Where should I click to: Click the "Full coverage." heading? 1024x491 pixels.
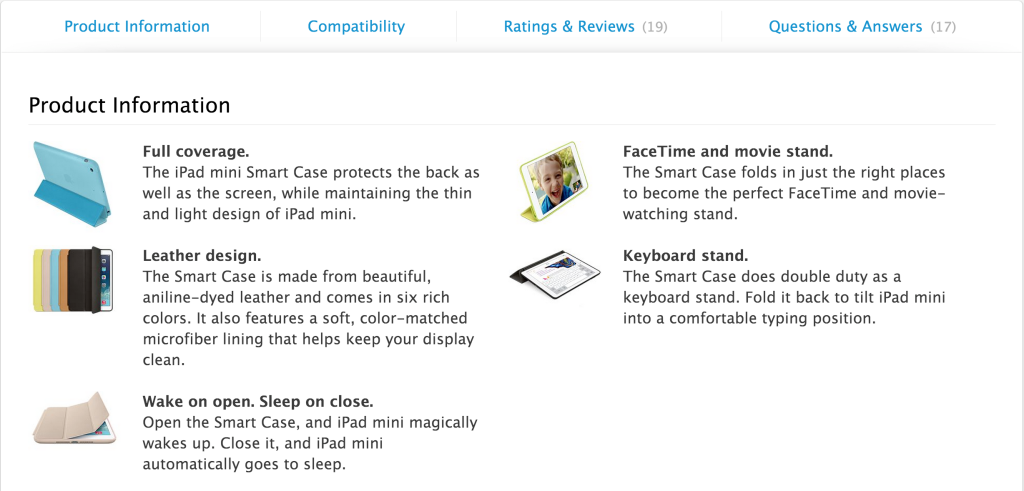click(196, 152)
